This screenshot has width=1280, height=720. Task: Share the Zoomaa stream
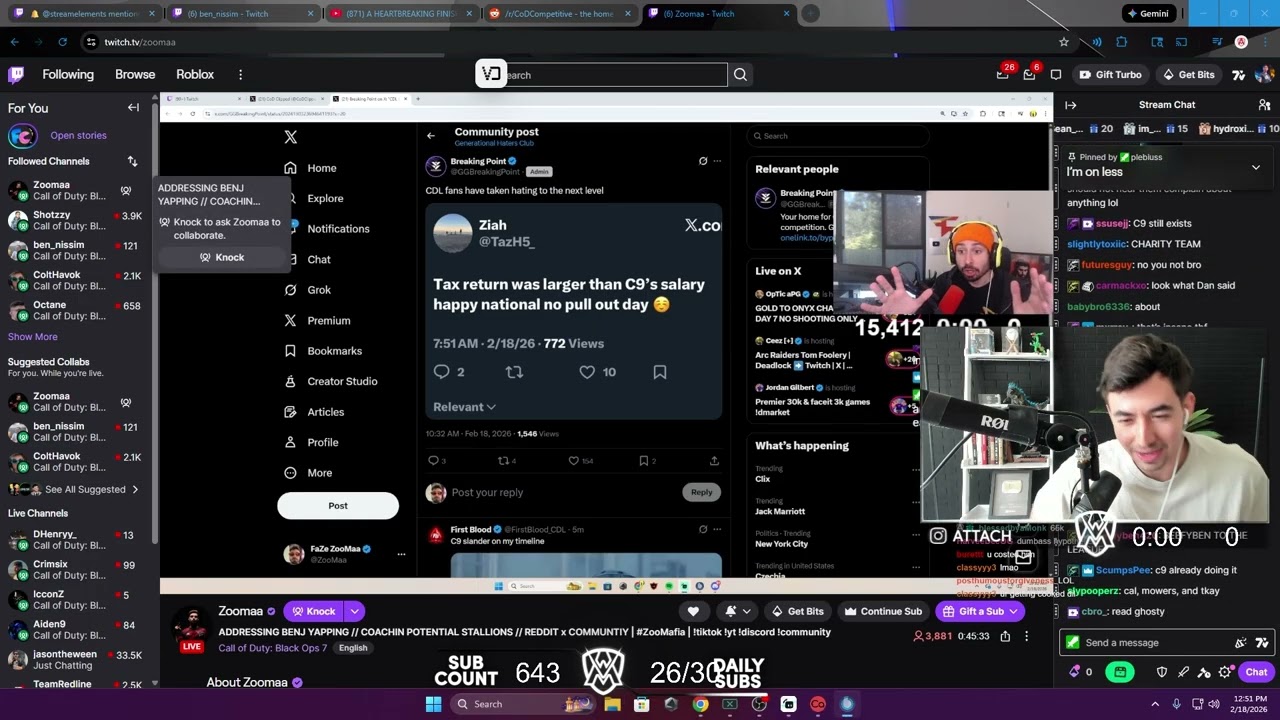[x=1005, y=636]
